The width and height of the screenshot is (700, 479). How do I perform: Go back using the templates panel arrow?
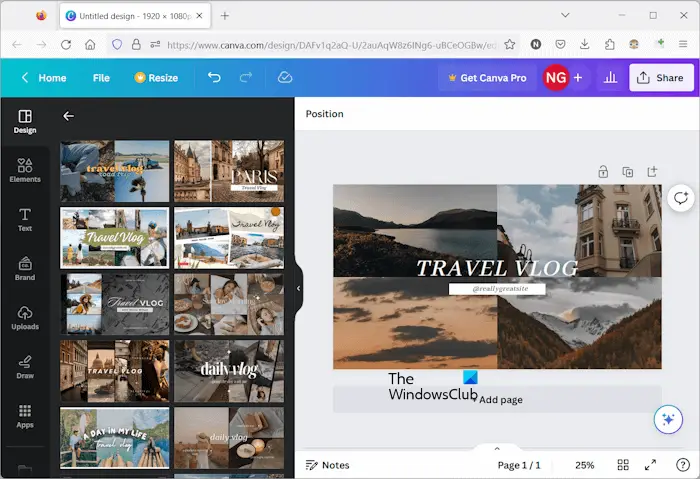point(68,116)
